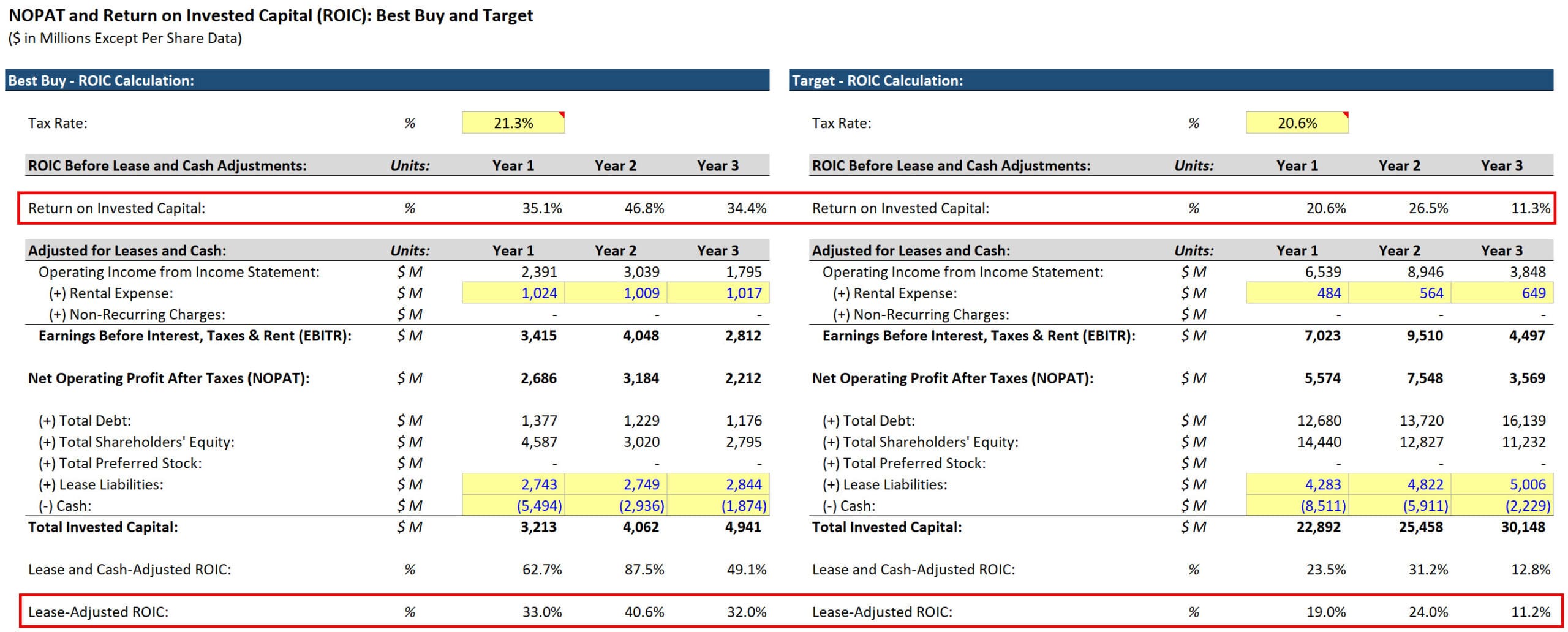Click the Best Buy ROIC Calculation header bar
The height and width of the screenshot is (632, 1568).
[x=386, y=80]
